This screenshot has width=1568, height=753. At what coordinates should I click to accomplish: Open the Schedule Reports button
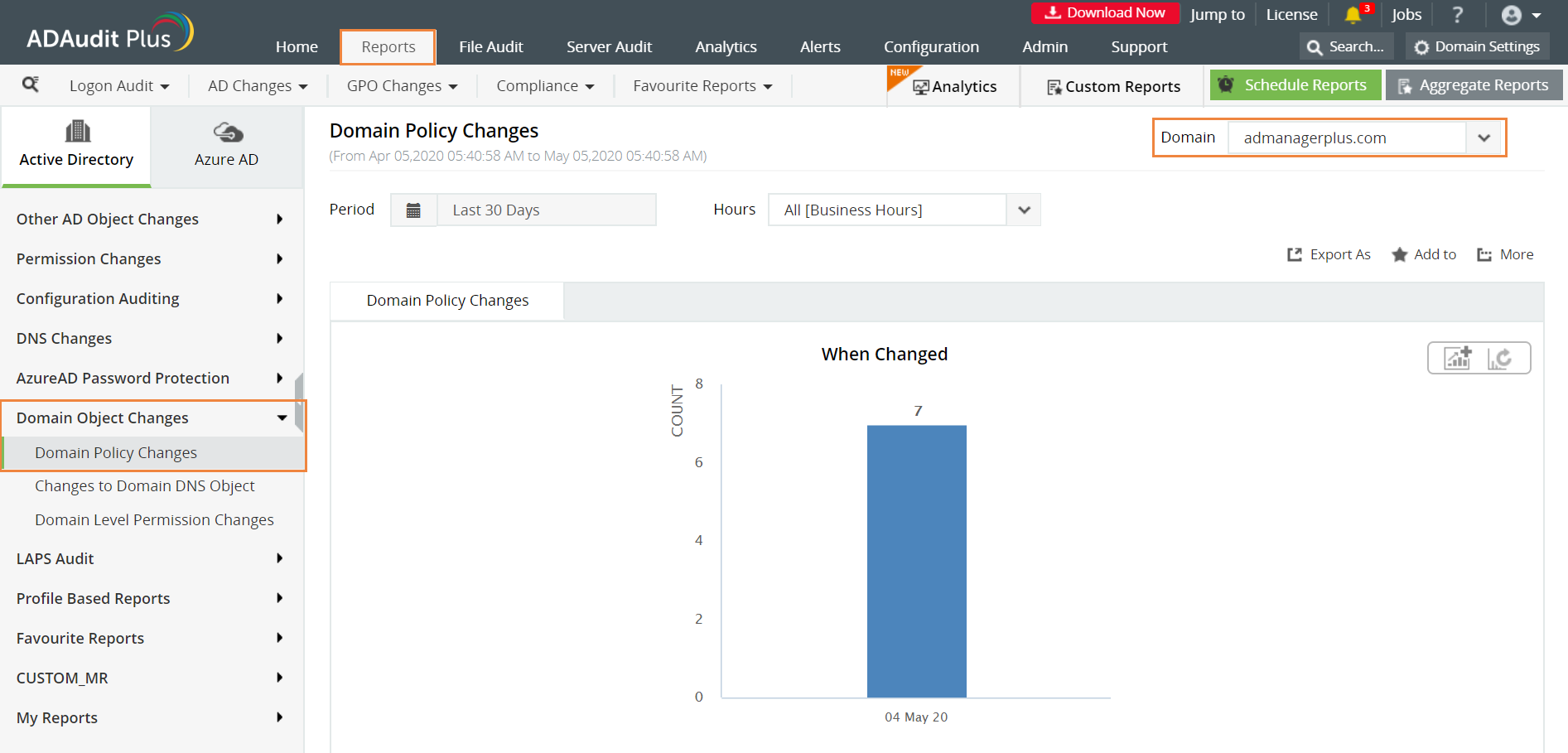1295,85
